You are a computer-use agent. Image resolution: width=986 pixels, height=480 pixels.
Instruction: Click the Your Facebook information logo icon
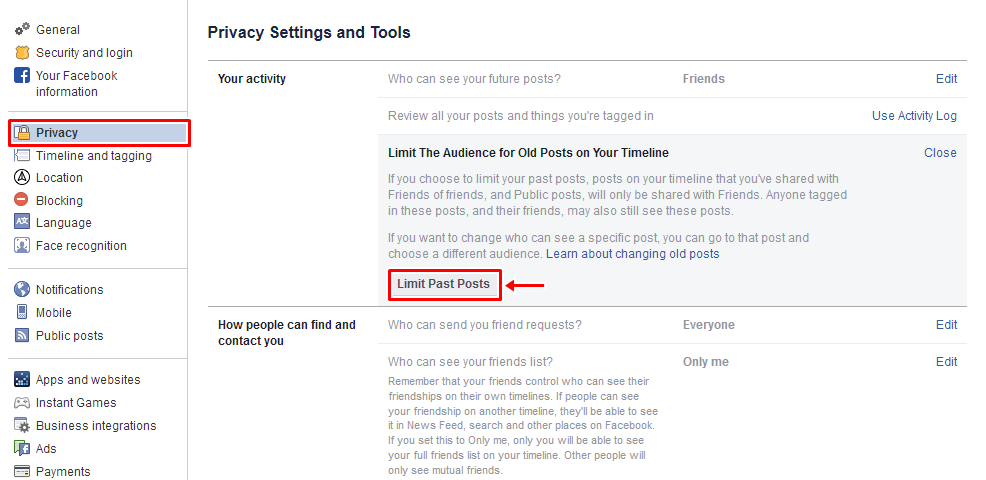[22, 75]
